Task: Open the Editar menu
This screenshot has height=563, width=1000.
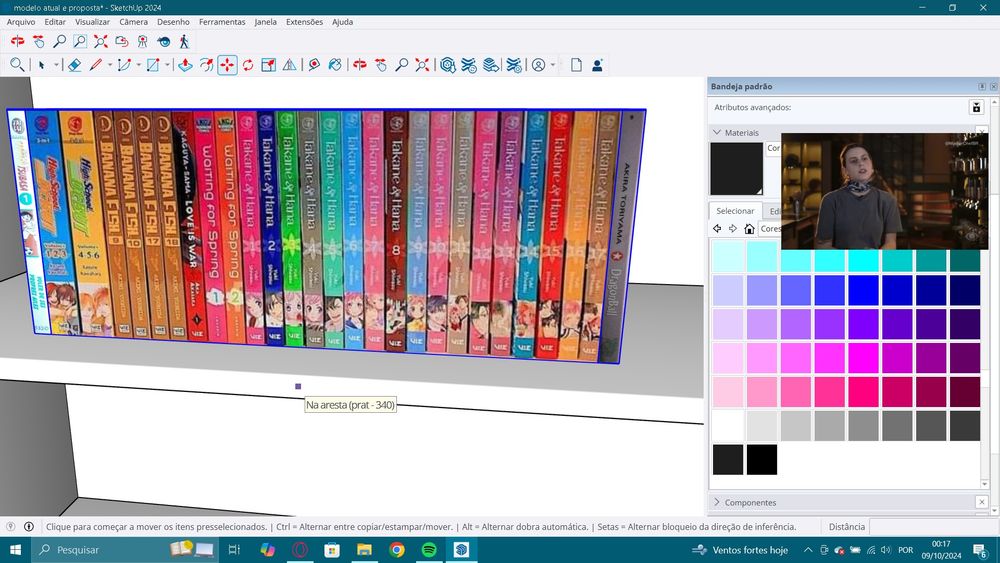Action: pos(55,22)
